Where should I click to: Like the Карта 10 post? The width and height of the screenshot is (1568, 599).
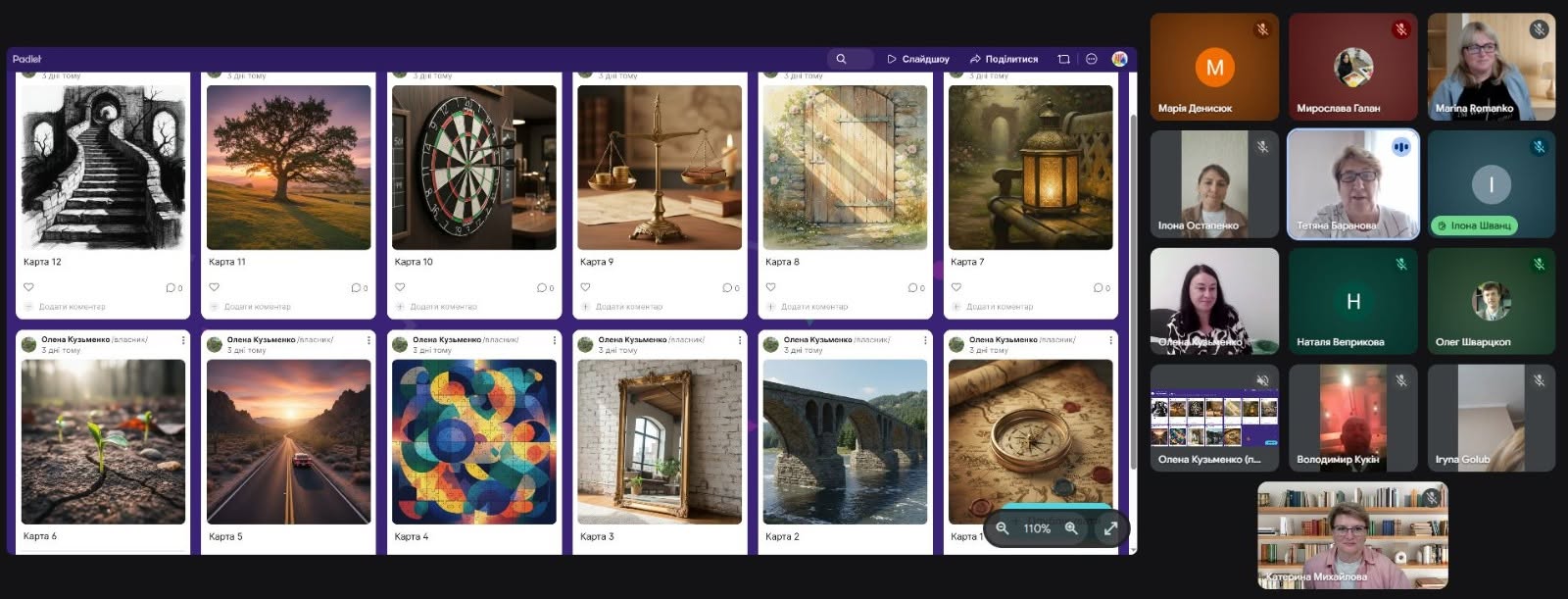pos(400,287)
